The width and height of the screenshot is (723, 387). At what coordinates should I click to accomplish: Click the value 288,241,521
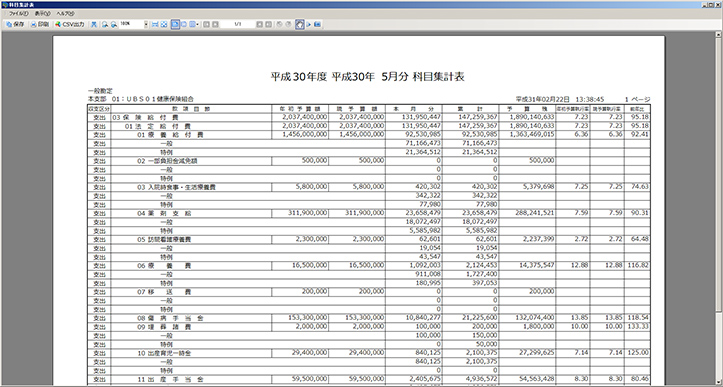point(535,213)
